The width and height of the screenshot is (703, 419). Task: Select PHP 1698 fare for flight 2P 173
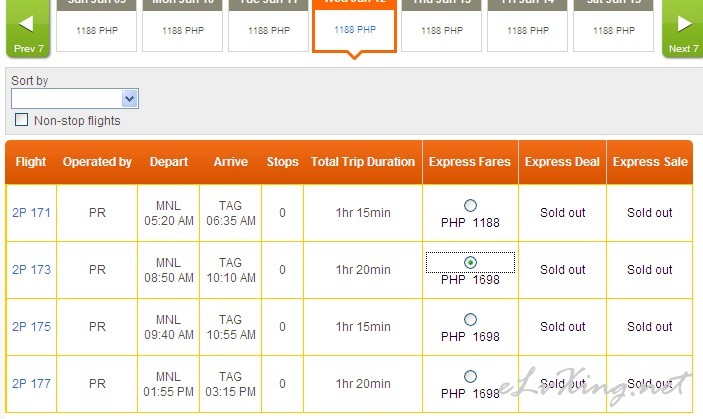tap(470, 263)
